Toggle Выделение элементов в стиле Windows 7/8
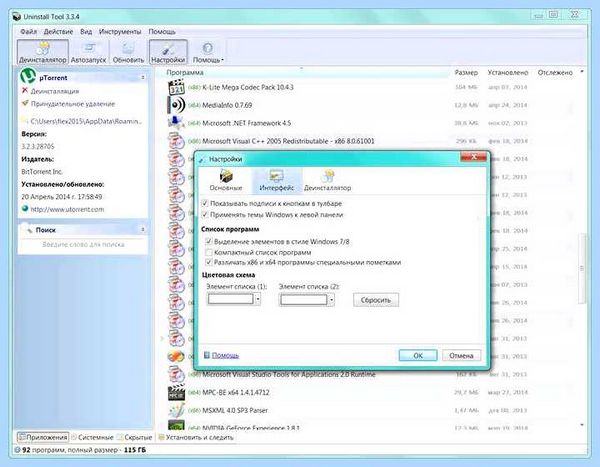 click(209, 241)
